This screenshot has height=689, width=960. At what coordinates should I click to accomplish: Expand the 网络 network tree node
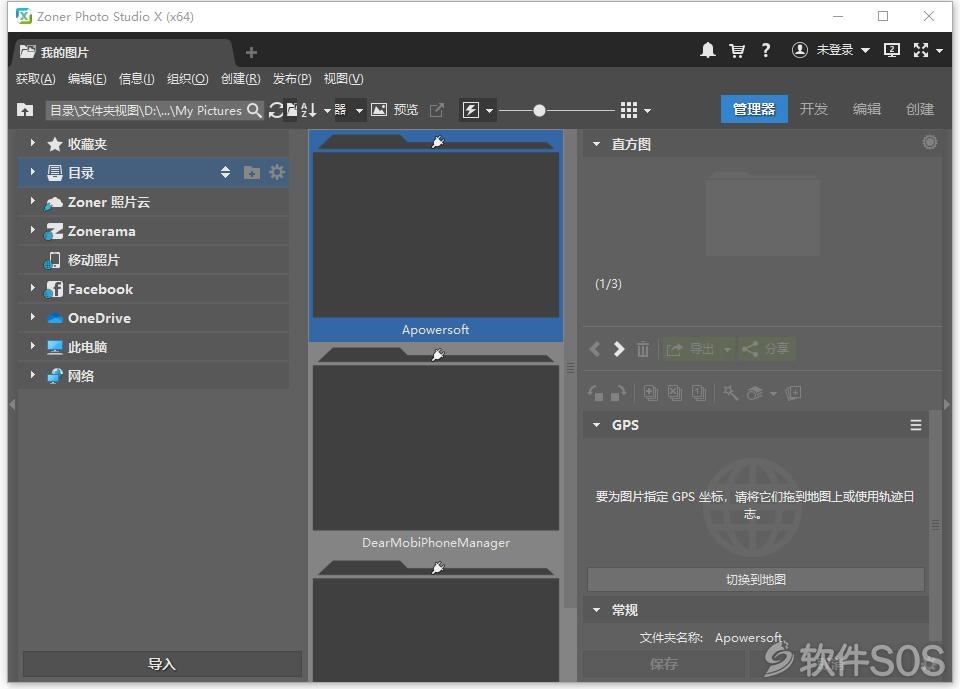(33, 375)
